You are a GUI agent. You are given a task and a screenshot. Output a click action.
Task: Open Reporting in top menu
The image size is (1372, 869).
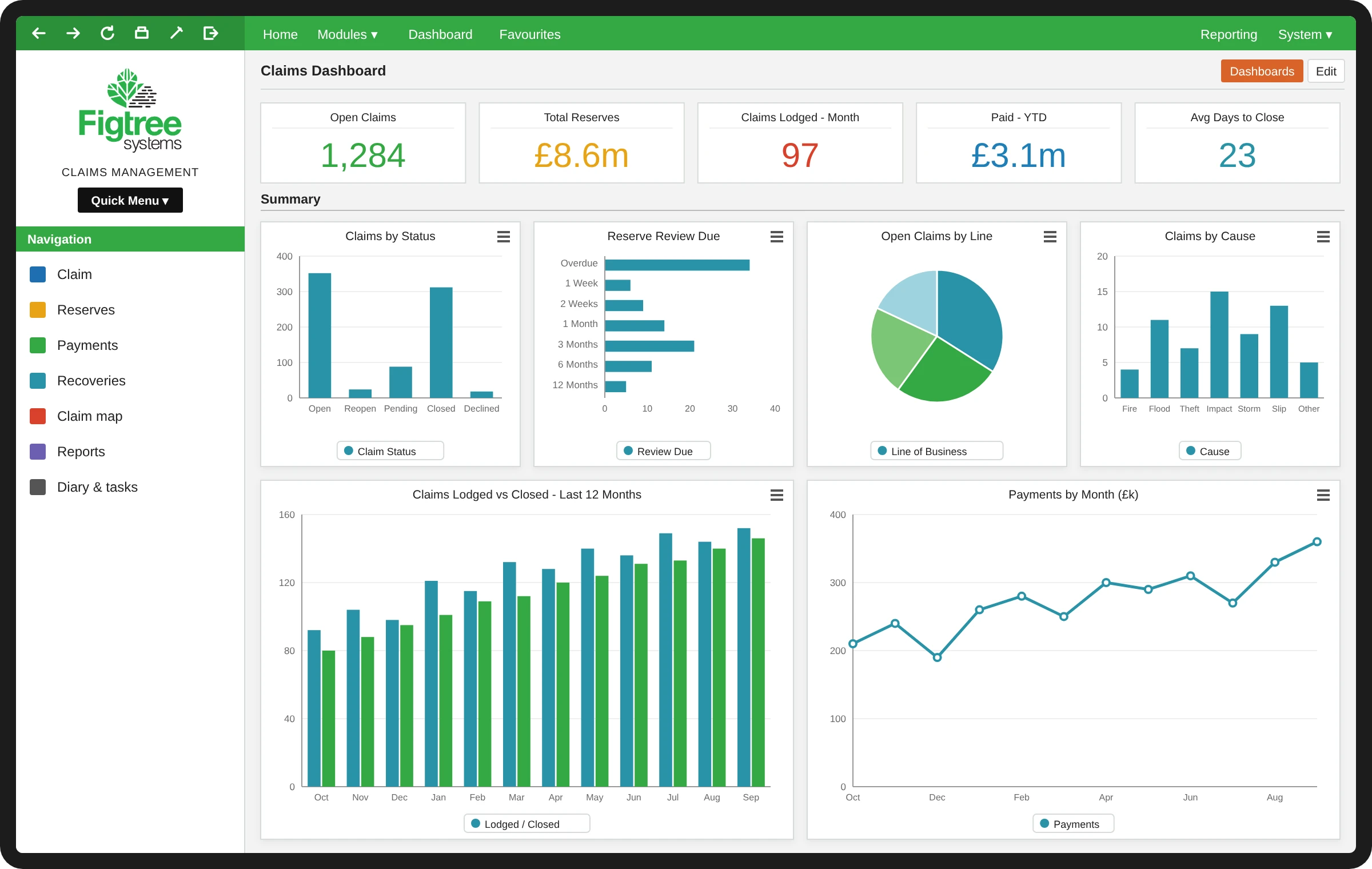pyautogui.click(x=1229, y=34)
